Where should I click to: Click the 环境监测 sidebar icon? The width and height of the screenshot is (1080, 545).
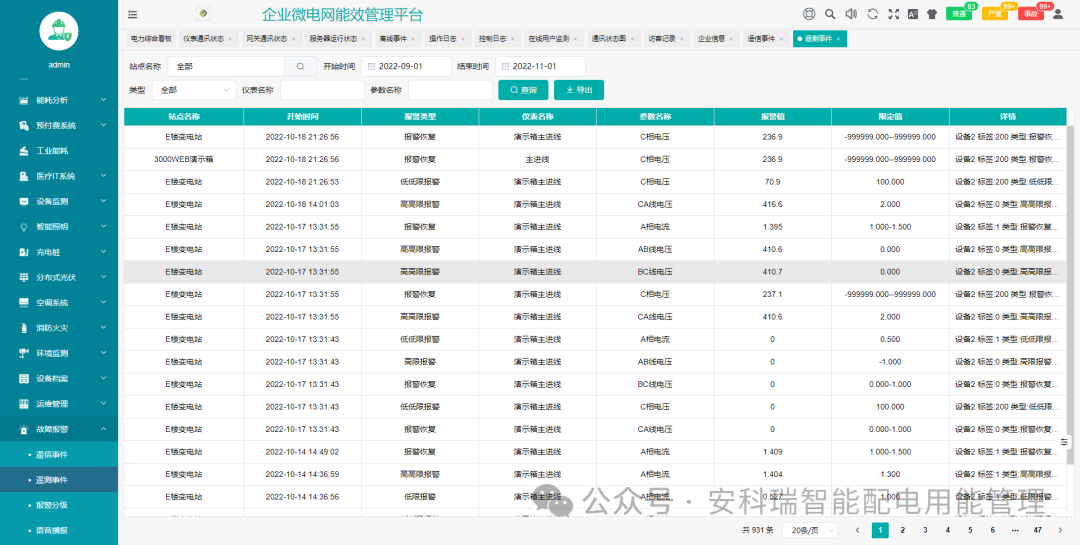(x=23, y=353)
